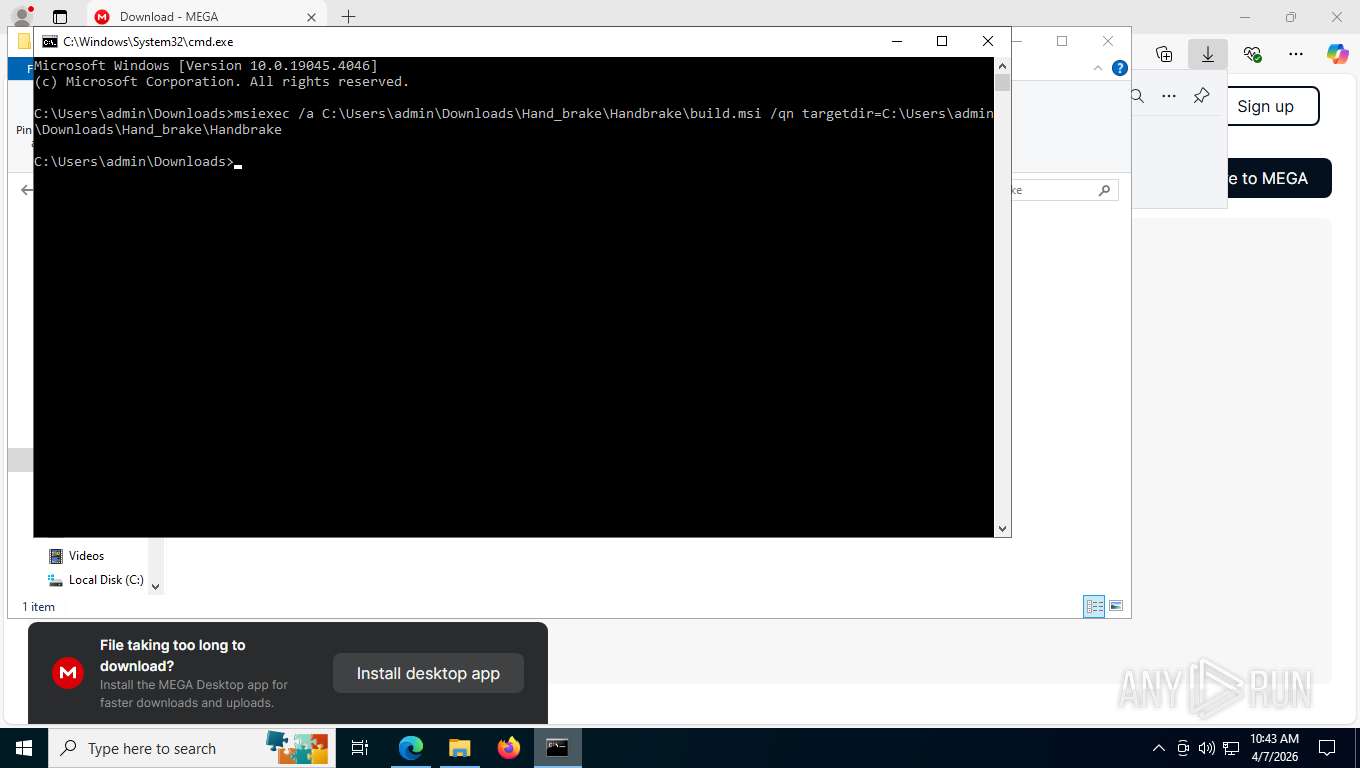Open File Explorer from taskbar
This screenshot has height=768, width=1360.
[x=459, y=748]
